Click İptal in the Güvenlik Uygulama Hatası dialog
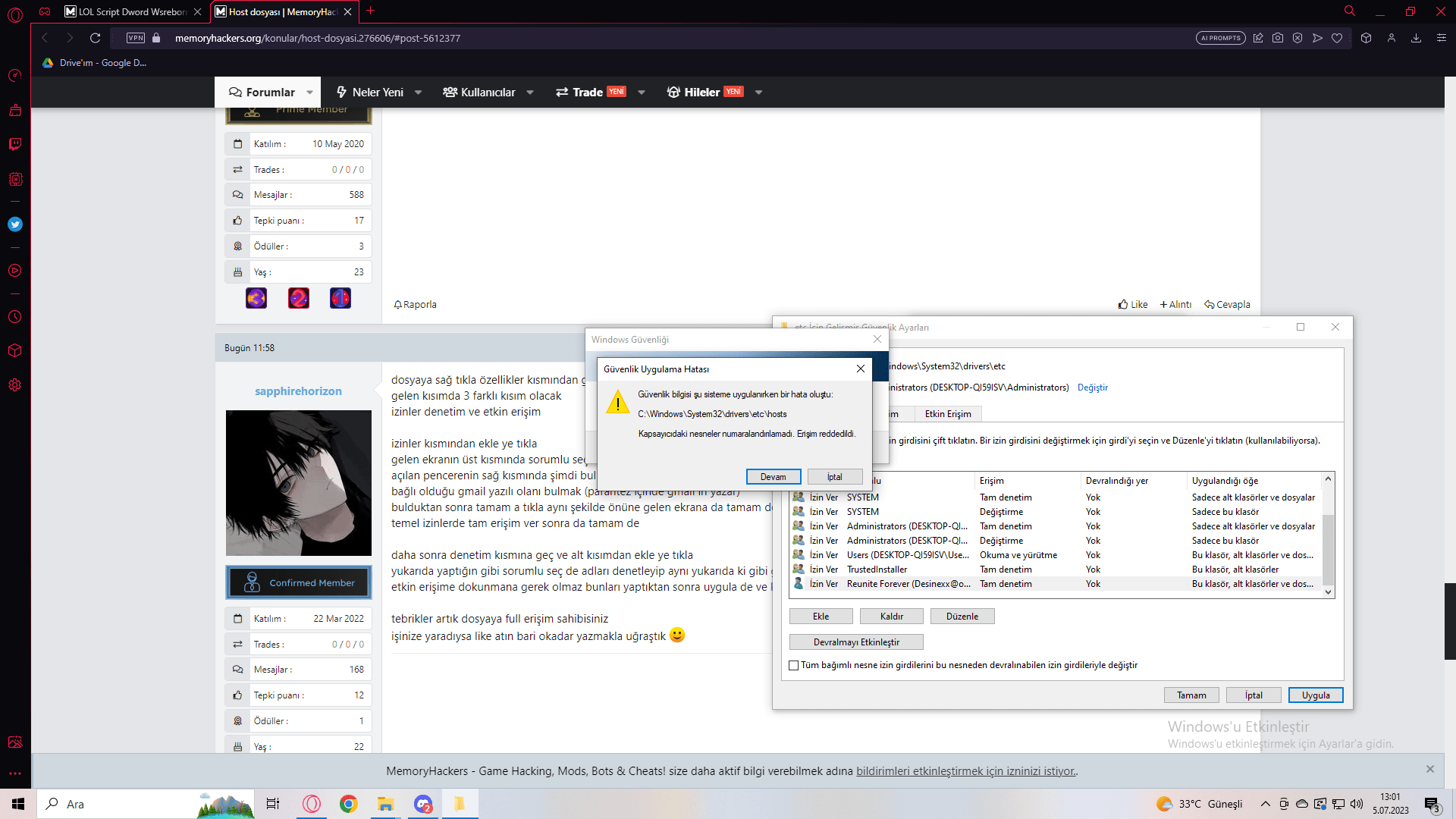 point(835,477)
